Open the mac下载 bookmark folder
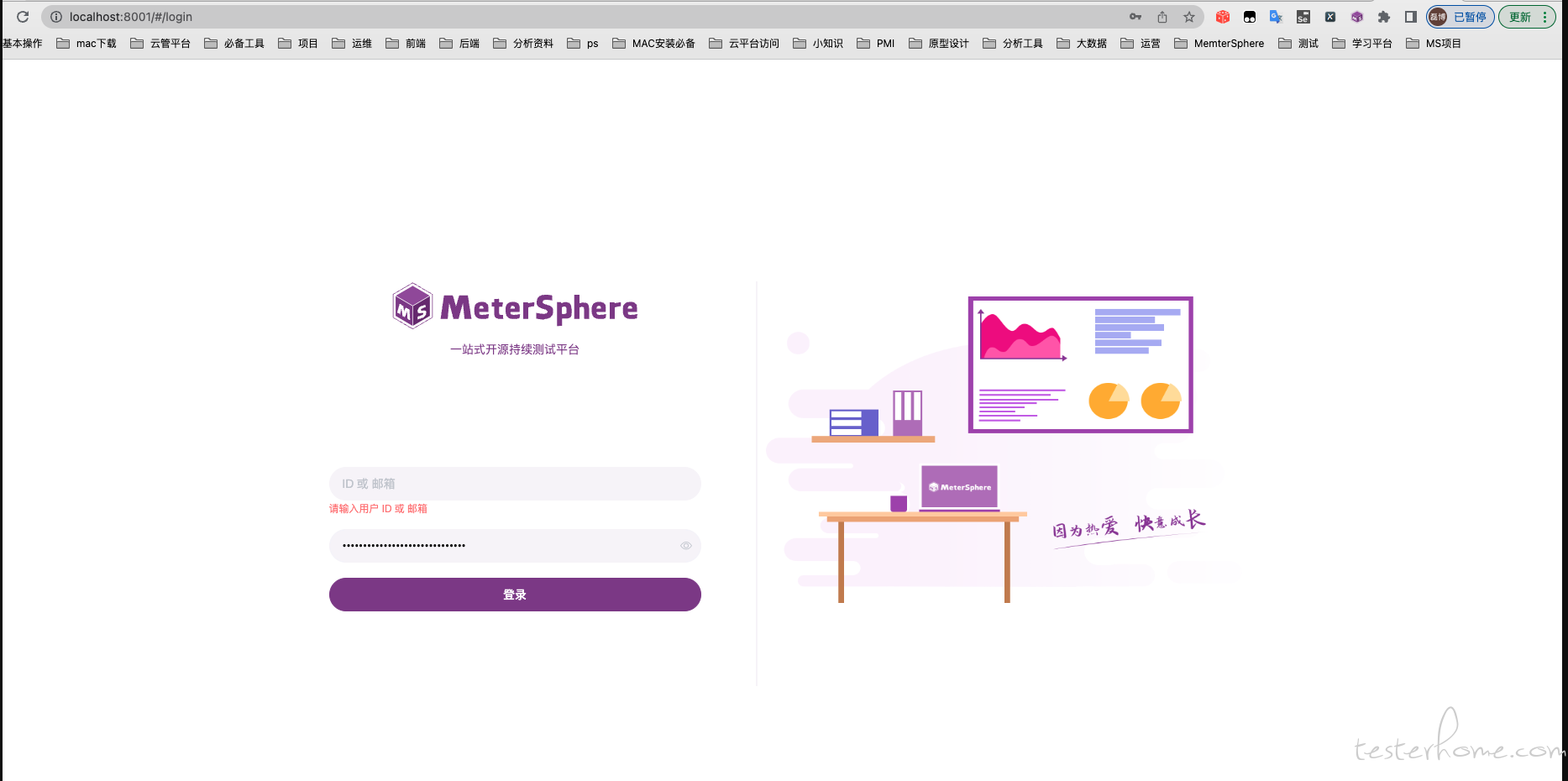The height and width of the screenshot is (781, 1568). (87, 44)
